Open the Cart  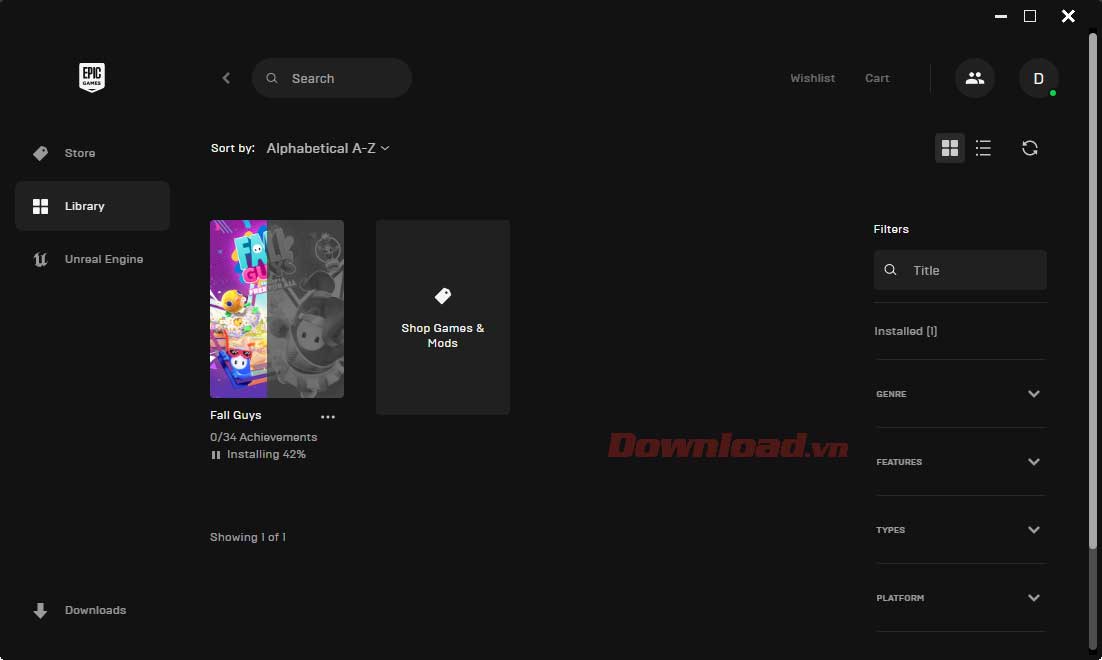pyautogui.click(x=877, y=78)
